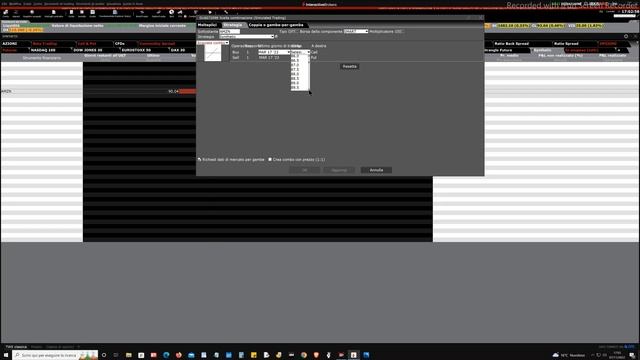Select strike 88.0 from the list
Screen dimensions: 640x360
pos(298,74)
